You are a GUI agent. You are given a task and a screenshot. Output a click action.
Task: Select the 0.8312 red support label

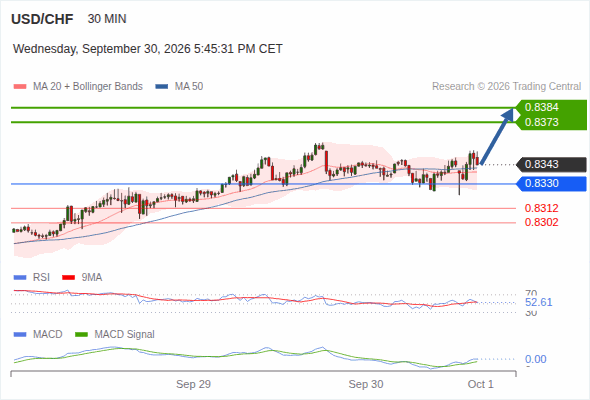(x=541, y=208)
